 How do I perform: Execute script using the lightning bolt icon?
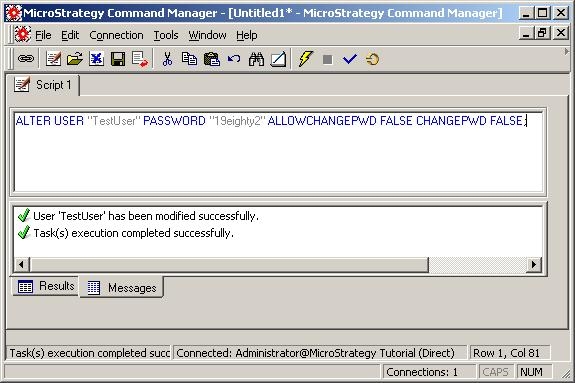[x=306, y=59]
